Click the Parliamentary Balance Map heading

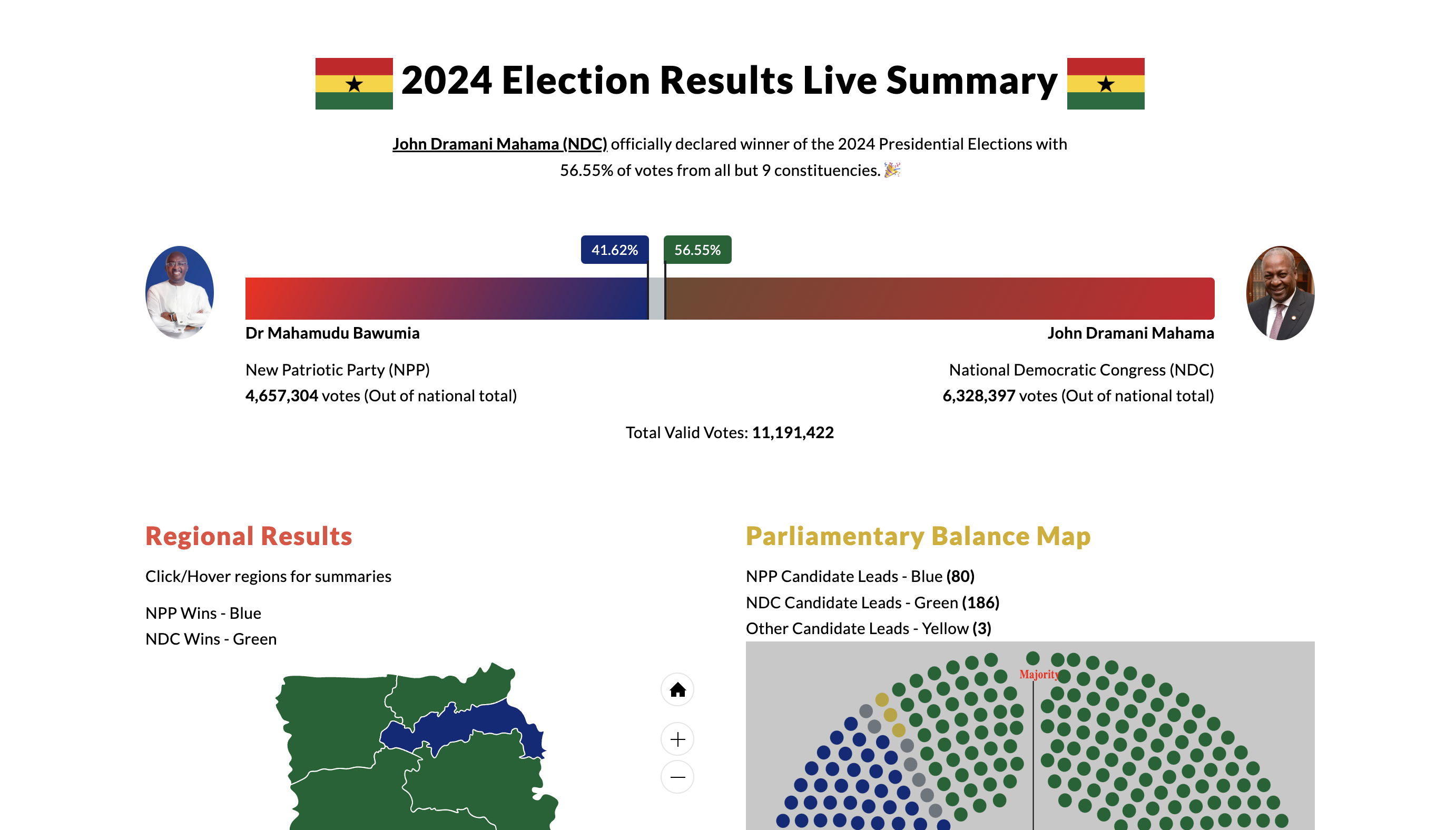point(917,537)
